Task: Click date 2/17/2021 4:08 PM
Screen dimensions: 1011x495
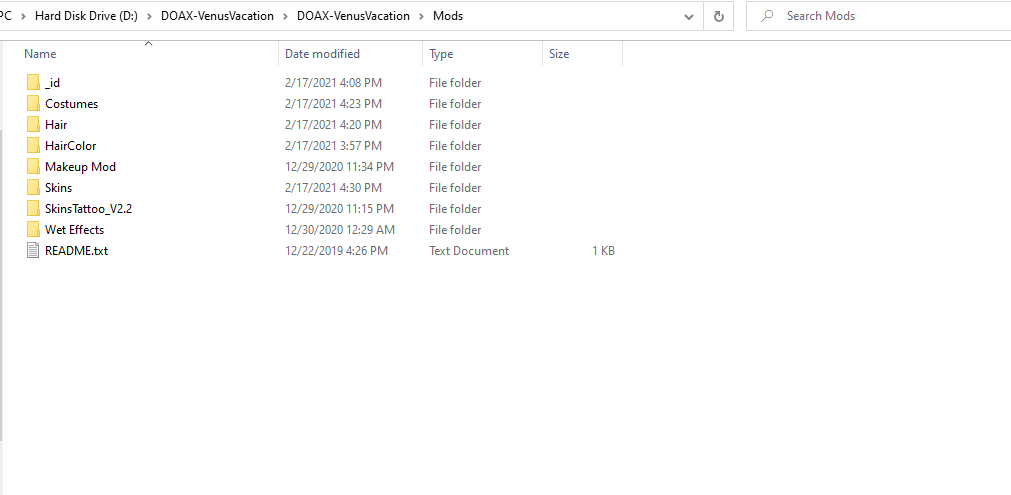Action: (x=333, y=83)
